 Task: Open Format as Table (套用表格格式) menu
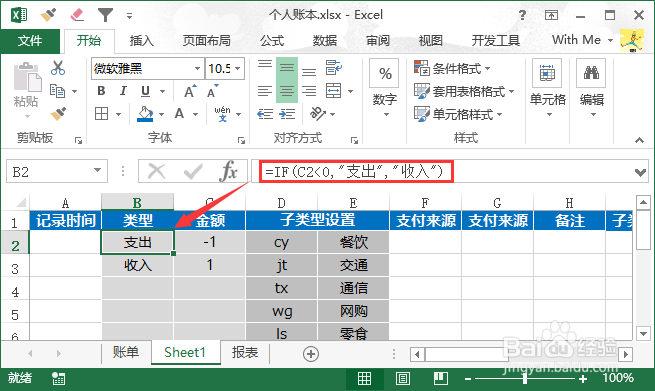pos(464,91)
